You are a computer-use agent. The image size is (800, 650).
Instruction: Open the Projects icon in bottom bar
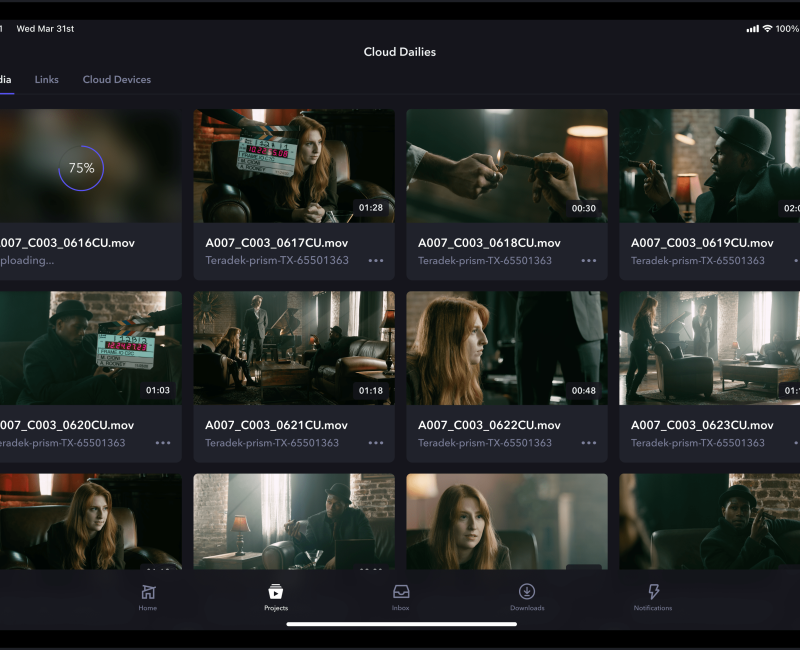[x=276, y=590]
